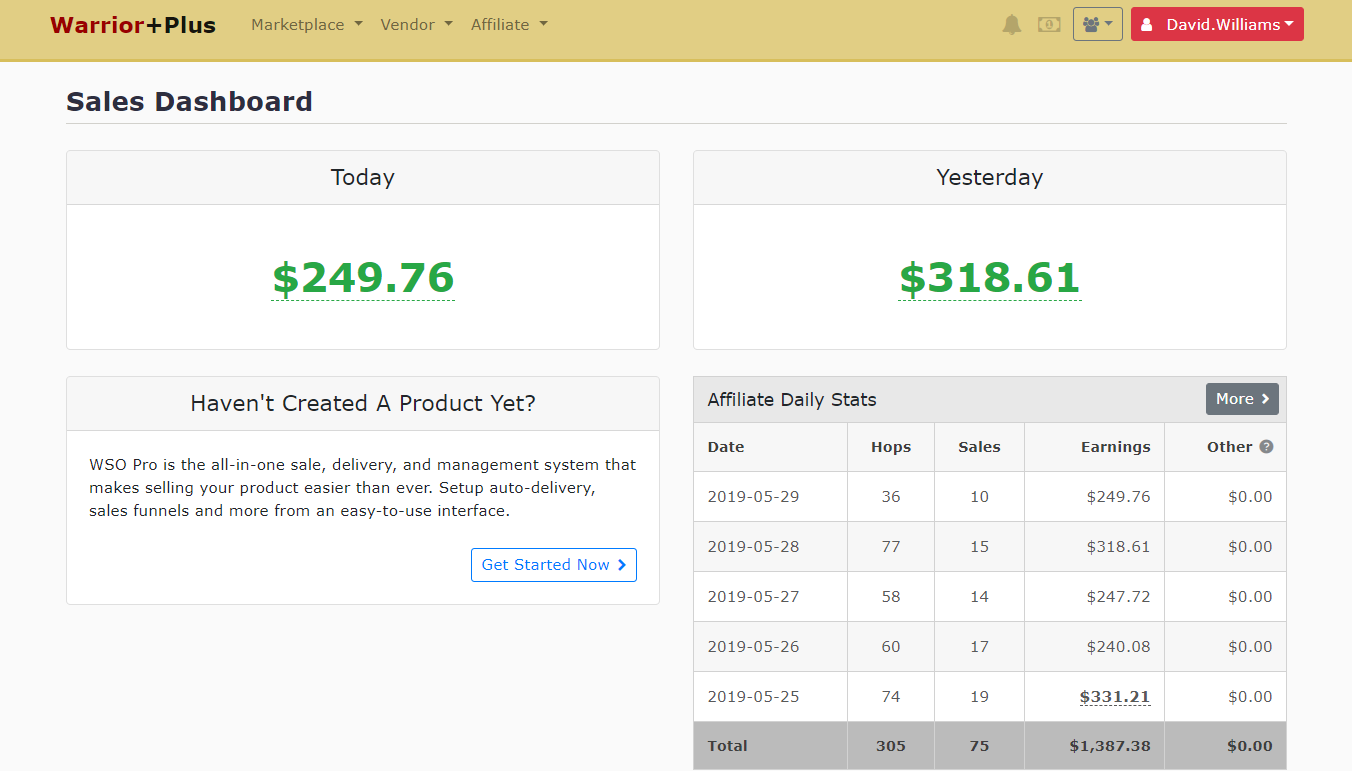Expand the Marketplace dropdown menu
1352x771 pixels.
click(x=306, y=25)
